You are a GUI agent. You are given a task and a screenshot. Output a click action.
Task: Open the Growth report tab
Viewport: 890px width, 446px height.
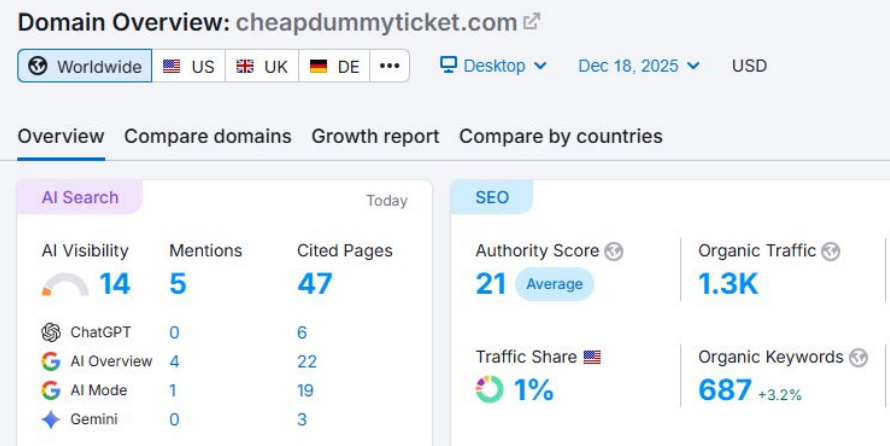[x=375, y=136]
